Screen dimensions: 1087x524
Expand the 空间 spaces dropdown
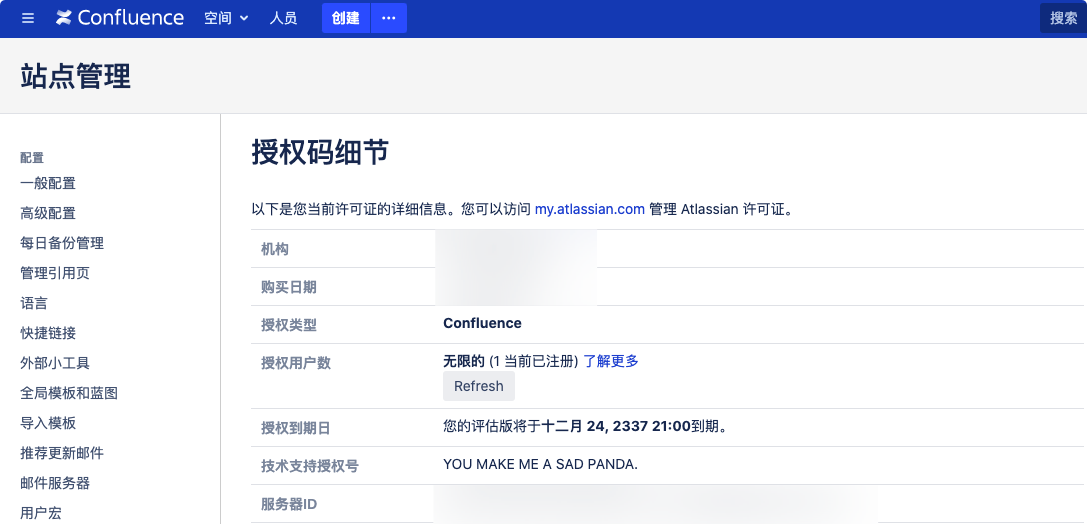[226, 18]
